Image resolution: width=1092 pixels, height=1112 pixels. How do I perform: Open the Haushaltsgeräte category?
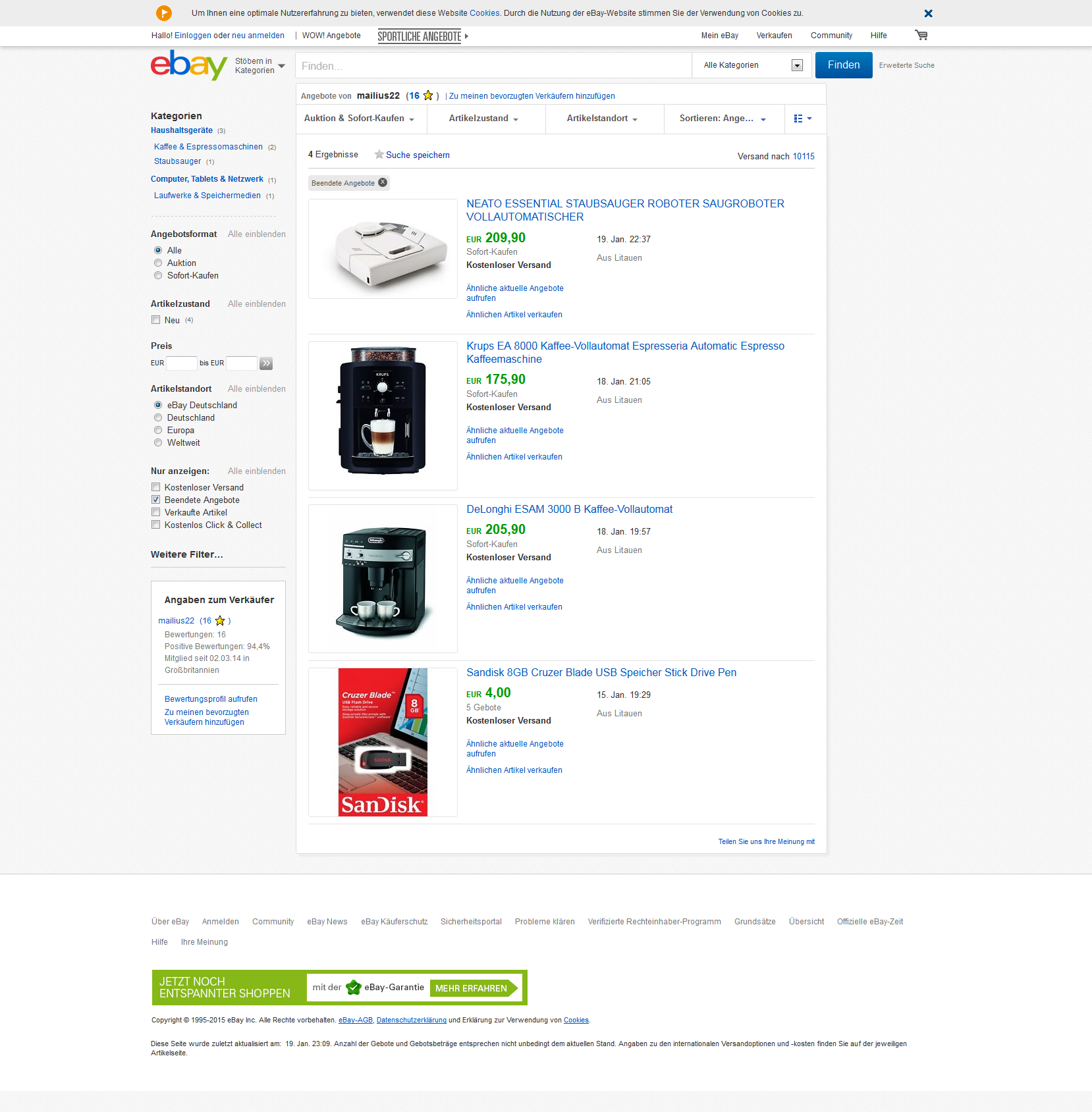pos(182,130)
